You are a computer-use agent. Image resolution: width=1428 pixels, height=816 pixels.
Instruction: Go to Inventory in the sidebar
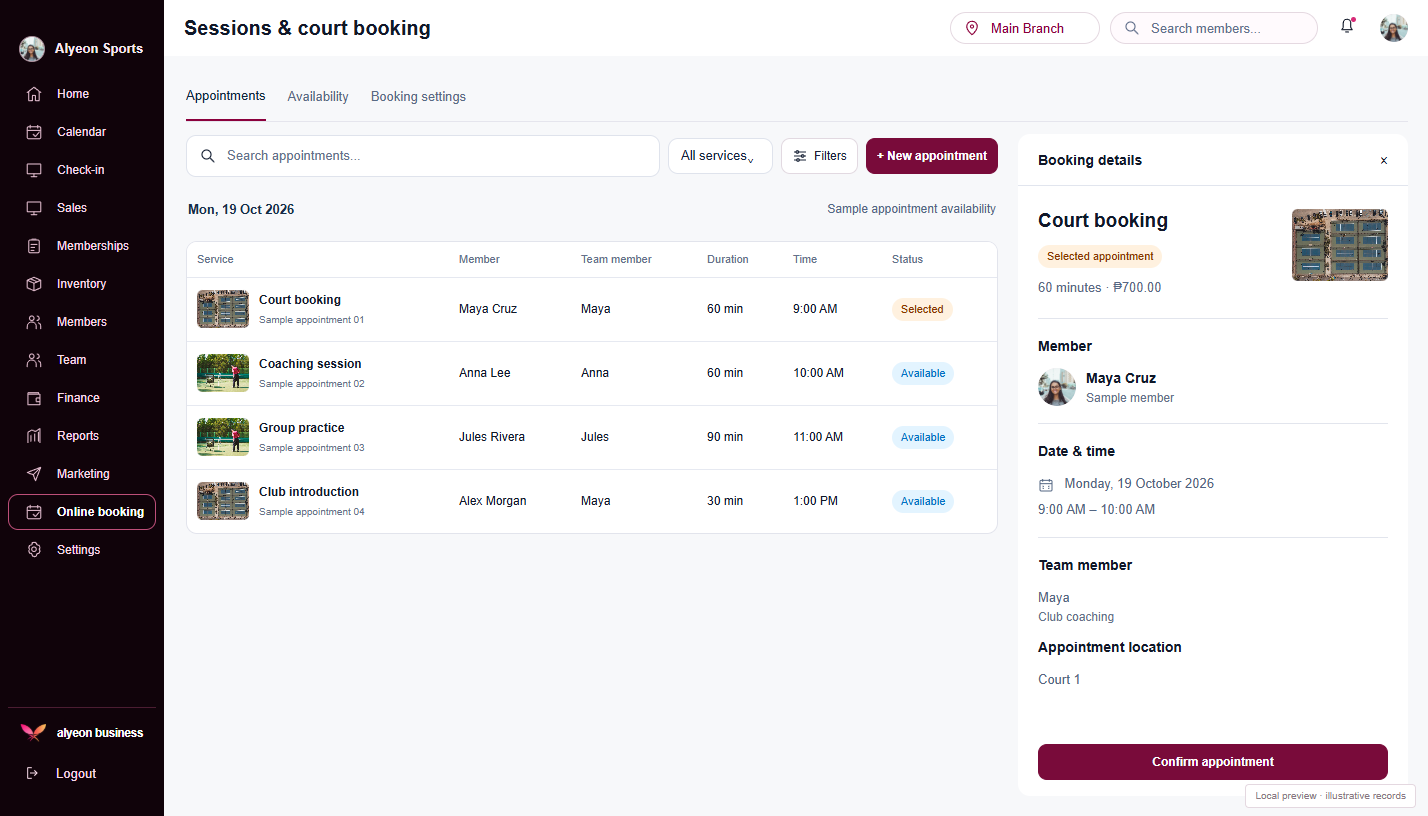82,284
